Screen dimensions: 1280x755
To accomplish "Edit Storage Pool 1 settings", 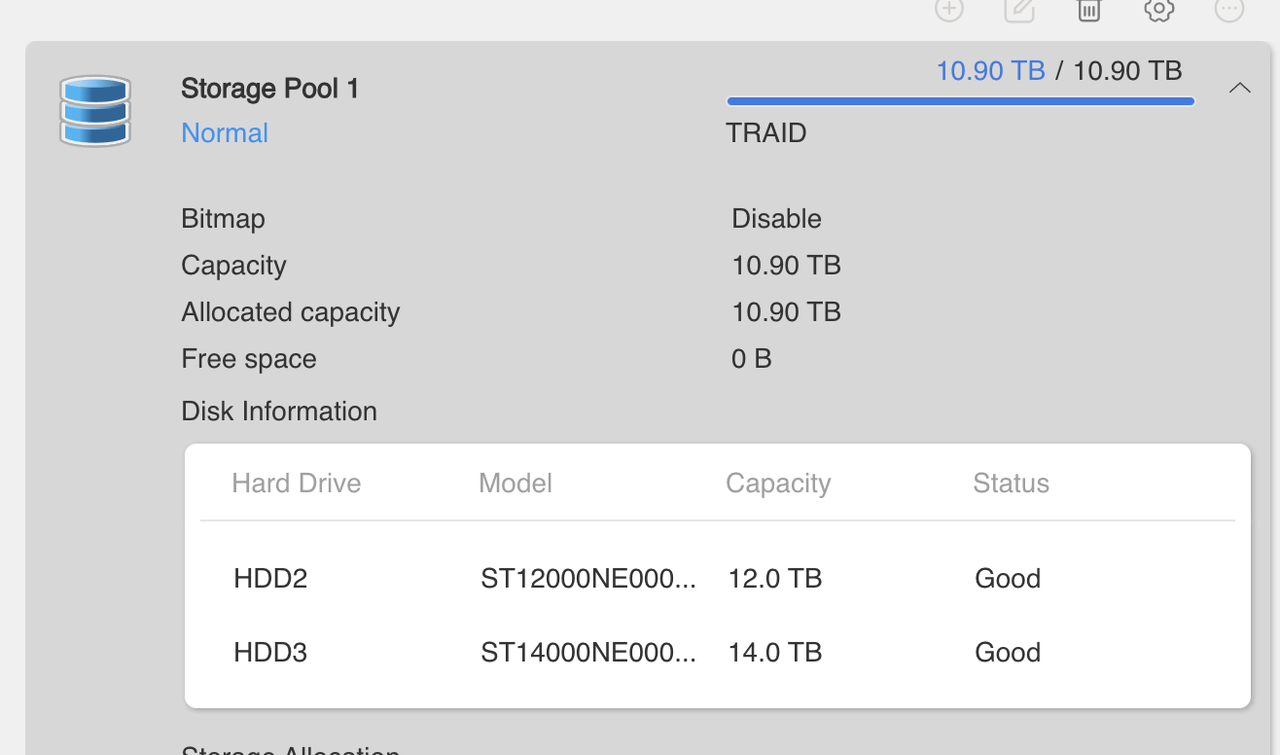I will [x=1018, y=11].
